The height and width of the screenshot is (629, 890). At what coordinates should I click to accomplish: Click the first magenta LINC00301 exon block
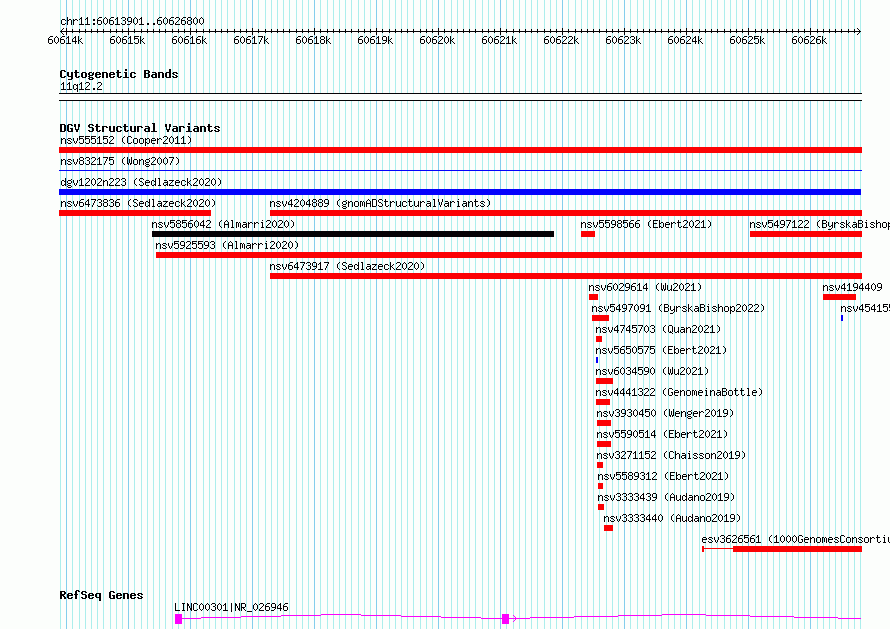pos(178,619)
